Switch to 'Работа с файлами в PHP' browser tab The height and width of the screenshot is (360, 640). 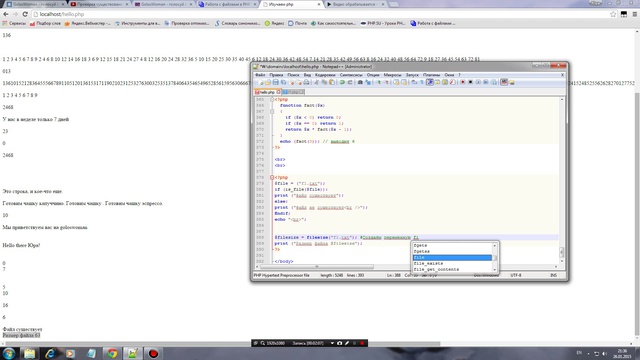pos(228,4)
